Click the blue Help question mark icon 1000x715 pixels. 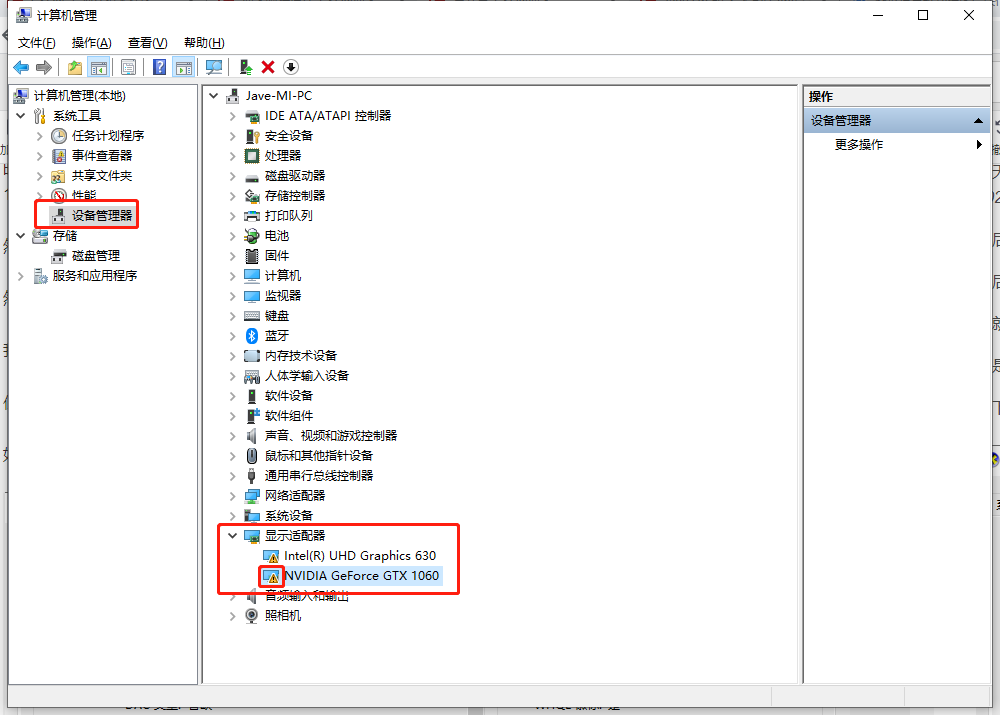point(159,67)
